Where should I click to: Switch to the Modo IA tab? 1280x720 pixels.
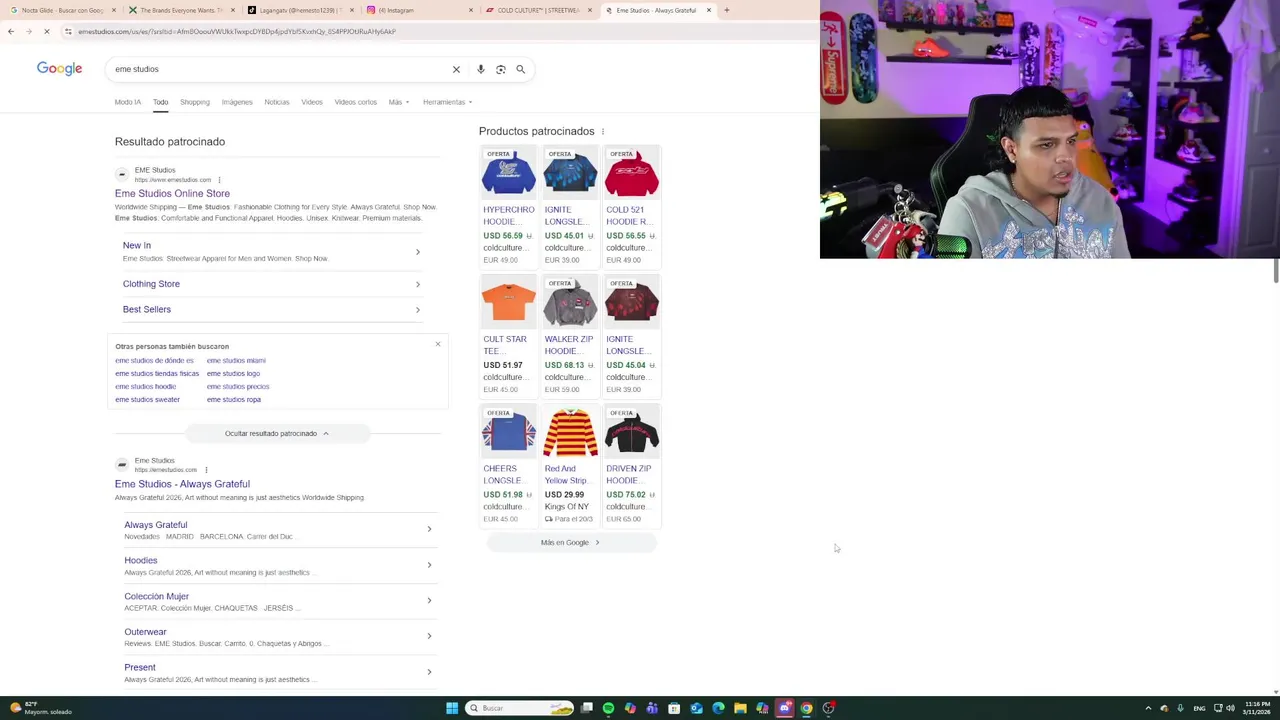click(x=128, y=102)
